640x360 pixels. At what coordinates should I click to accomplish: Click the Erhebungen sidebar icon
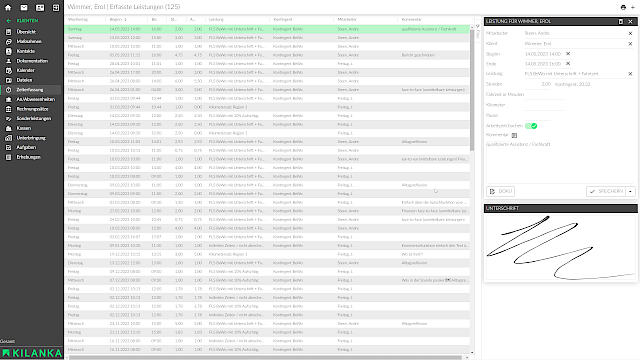coord(9,157)
